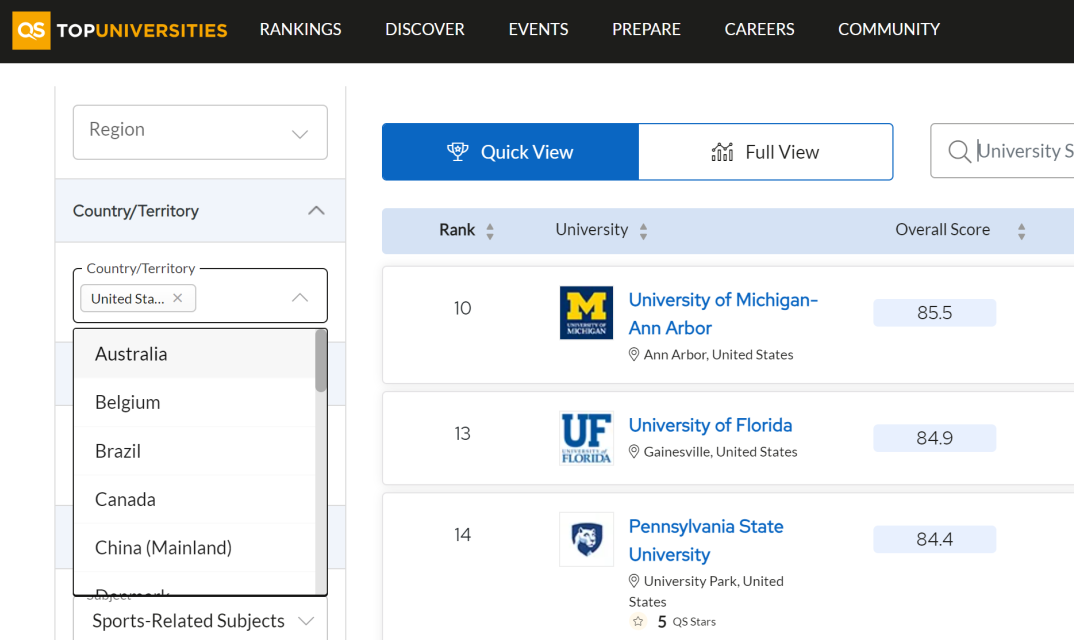Click the university search magnifier icon
The width and height of the screenshot is (1074, 640).
coord(959,151)
